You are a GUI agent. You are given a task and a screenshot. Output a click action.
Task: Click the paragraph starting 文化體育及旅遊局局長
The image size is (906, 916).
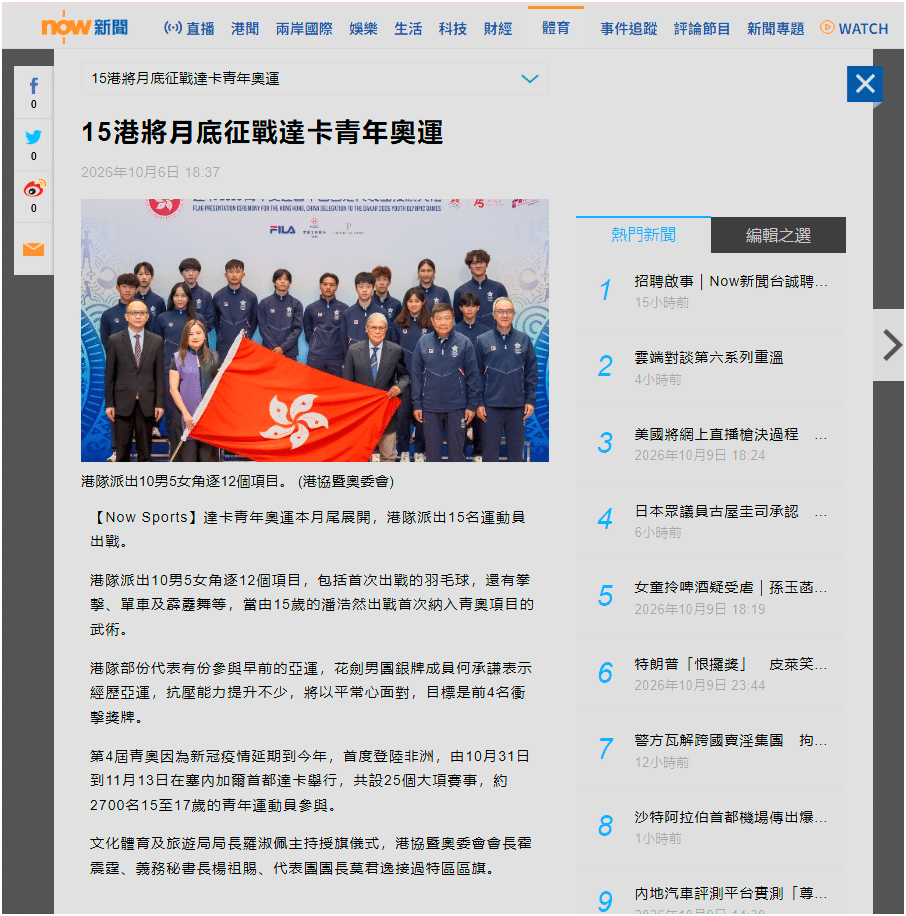tap(311, 856)
